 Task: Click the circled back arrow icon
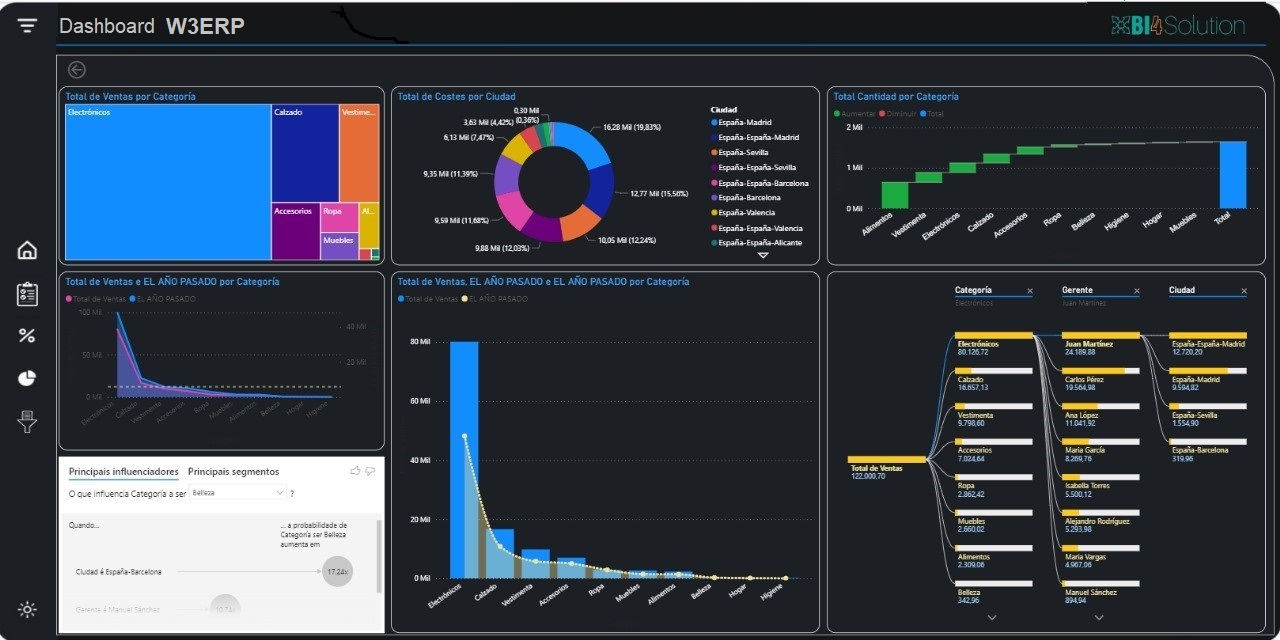pyautogui.click(x=77, y=70)
